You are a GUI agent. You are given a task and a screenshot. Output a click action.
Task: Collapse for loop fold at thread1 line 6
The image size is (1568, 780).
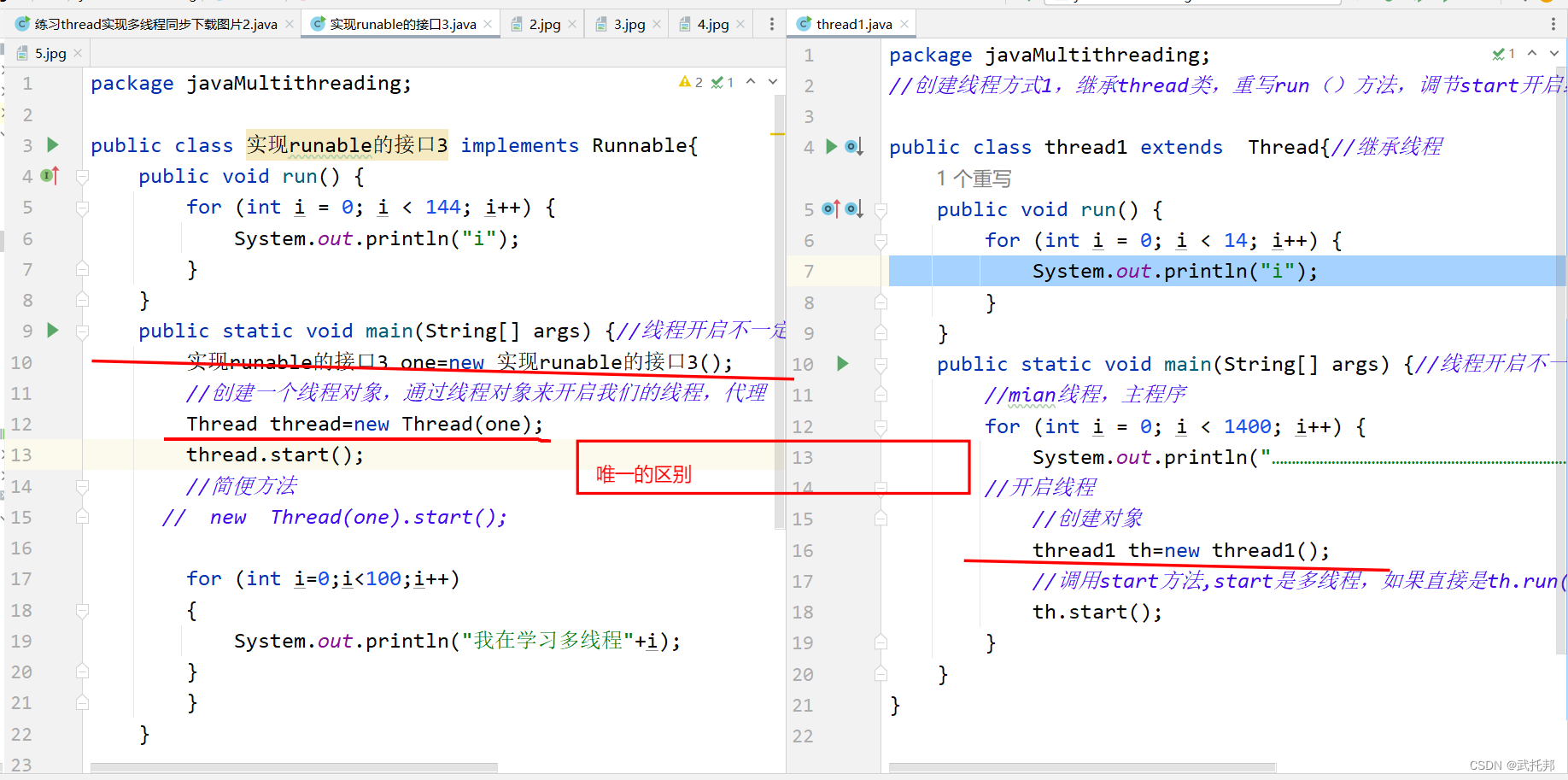(x=881, y=241)
